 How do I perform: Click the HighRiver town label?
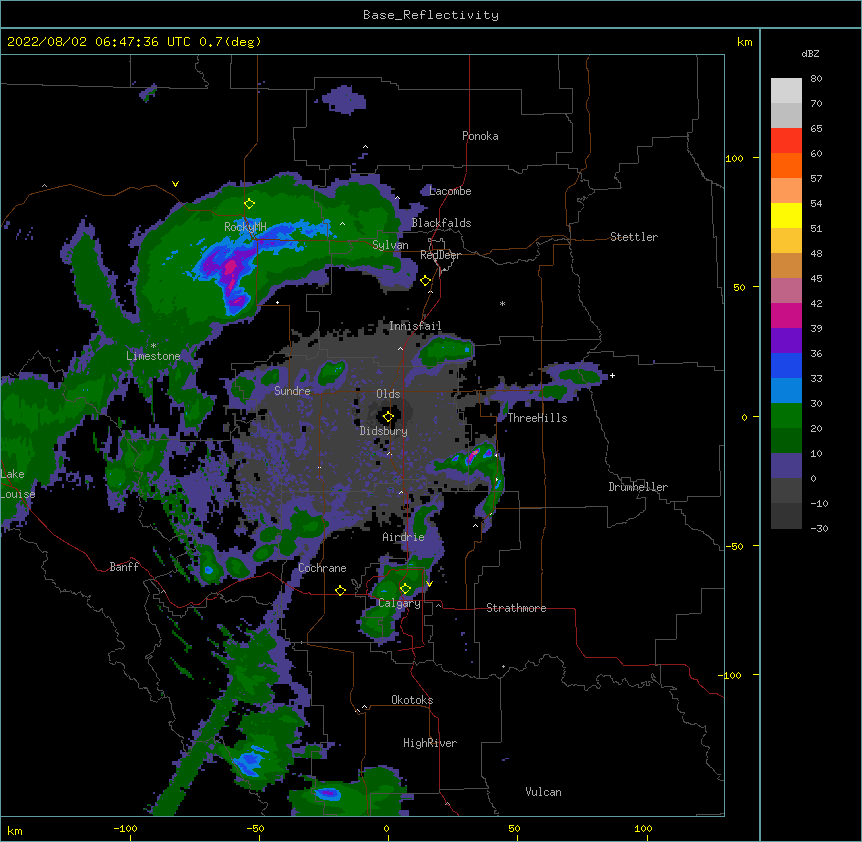click(430, 743)
